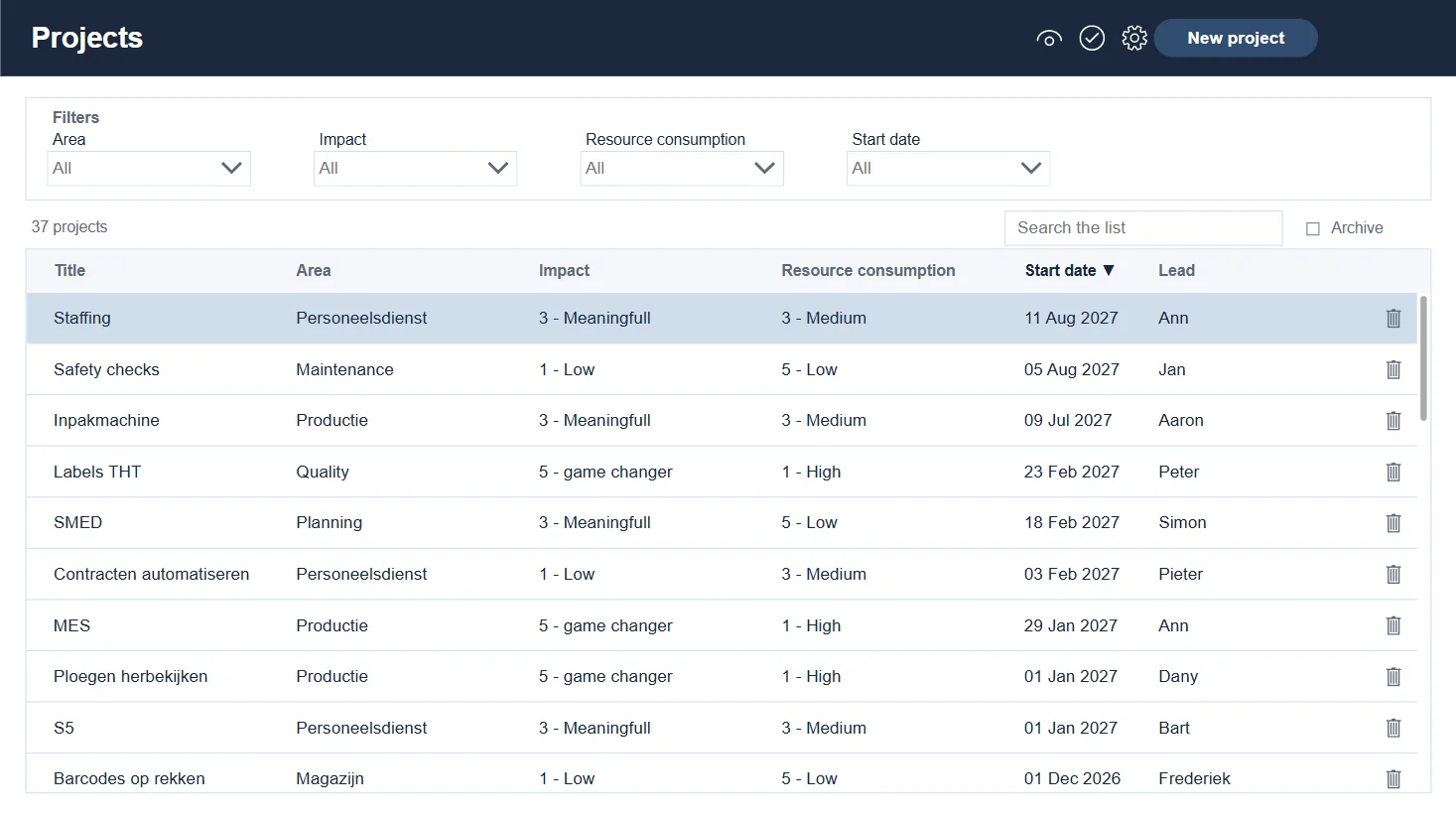Image resolution: width=1456 pixels, height=819 pixels.
Task: Enable the Archive checkbox
Action: [x=1313, y=228]
